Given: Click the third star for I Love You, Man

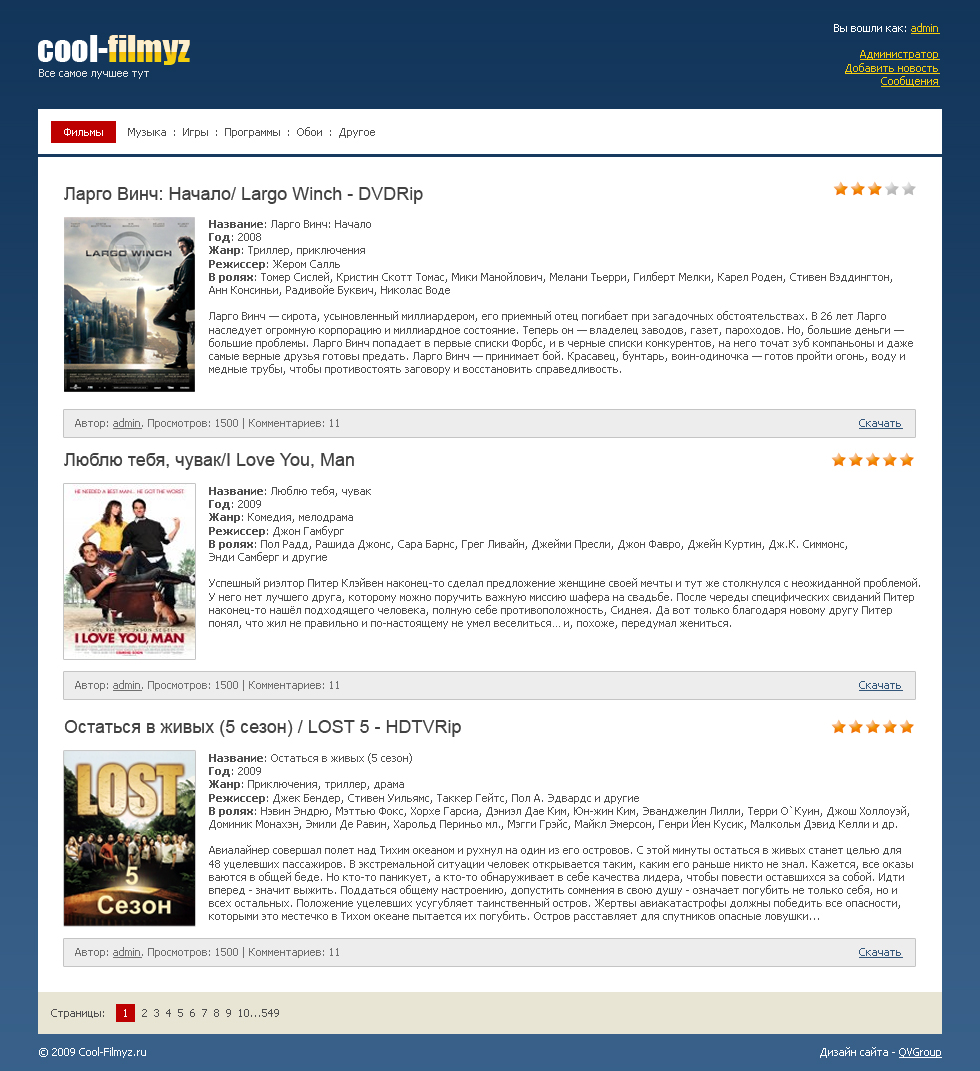Looking at the screenshot, I should coord(873,460).
